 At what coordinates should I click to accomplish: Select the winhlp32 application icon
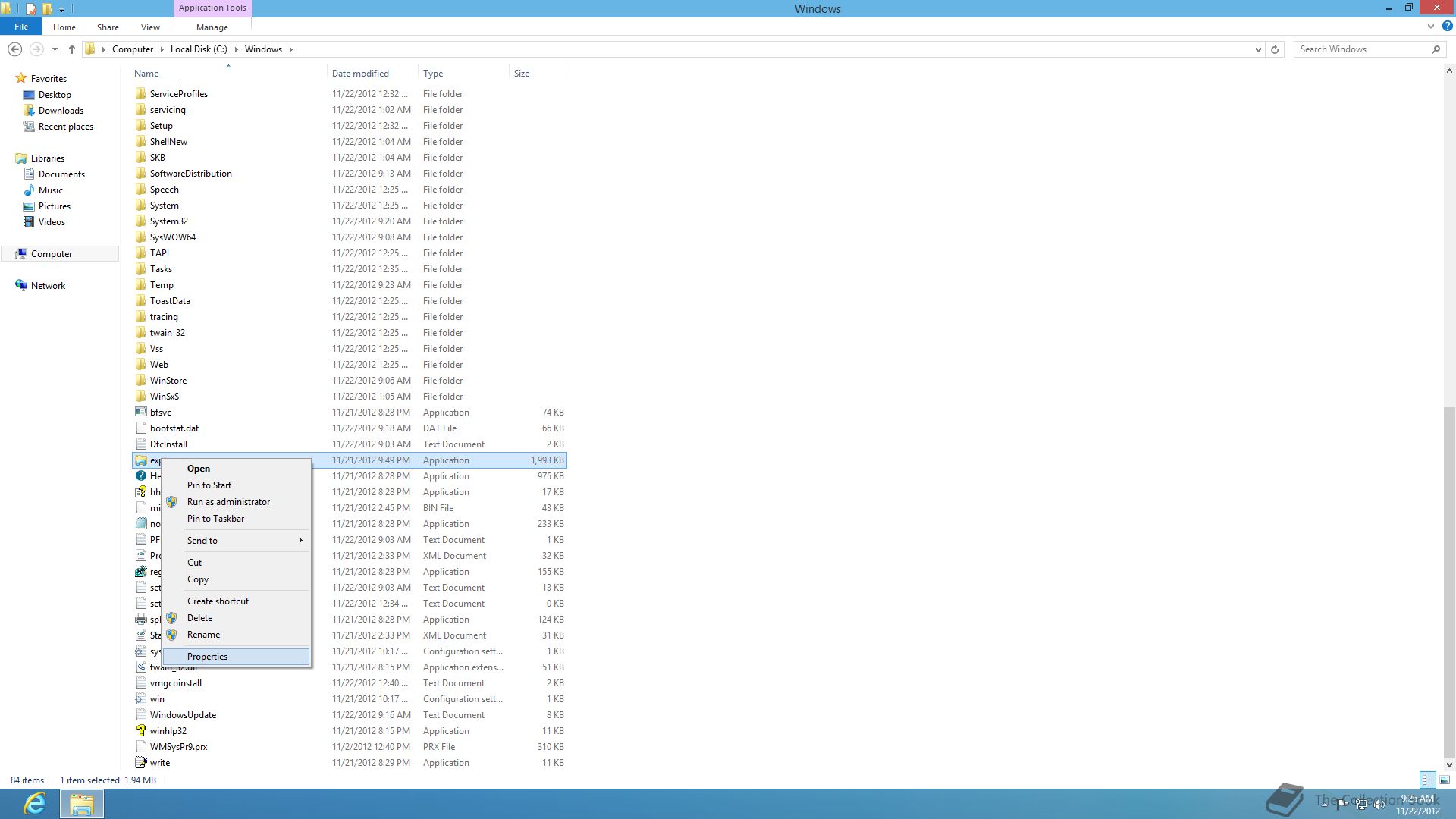pos(140,731)
